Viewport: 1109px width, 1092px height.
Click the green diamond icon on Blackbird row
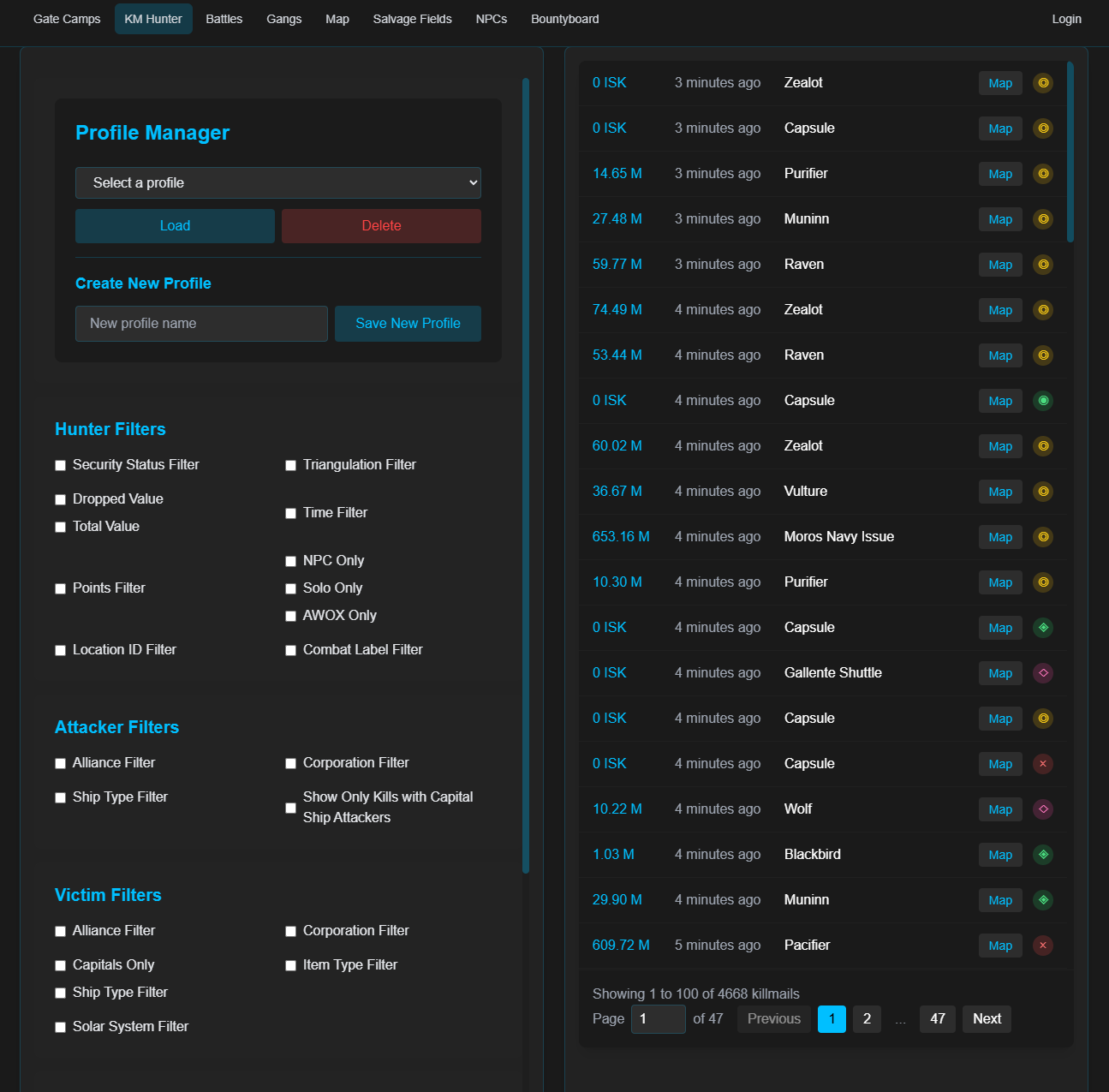coord(1042,855)
